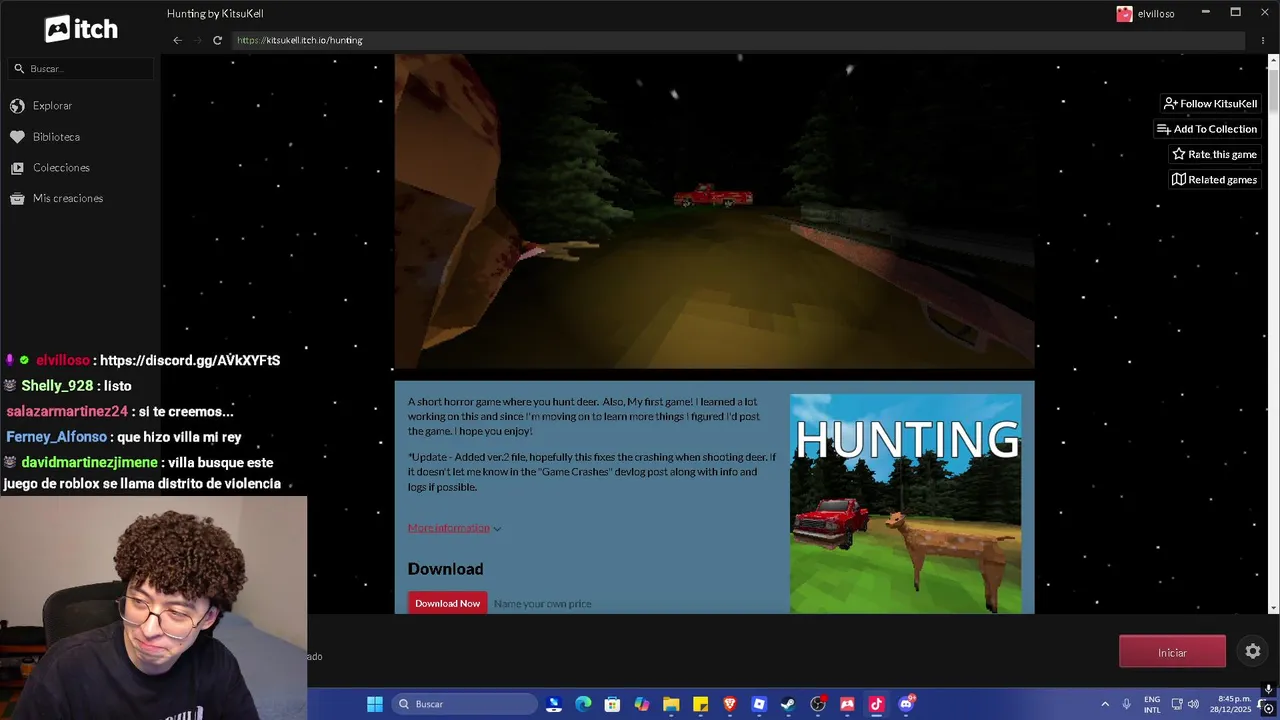Click the Name your own price text
The height and width of the screenshot is (720, 1280).
(x=542, y=604)
